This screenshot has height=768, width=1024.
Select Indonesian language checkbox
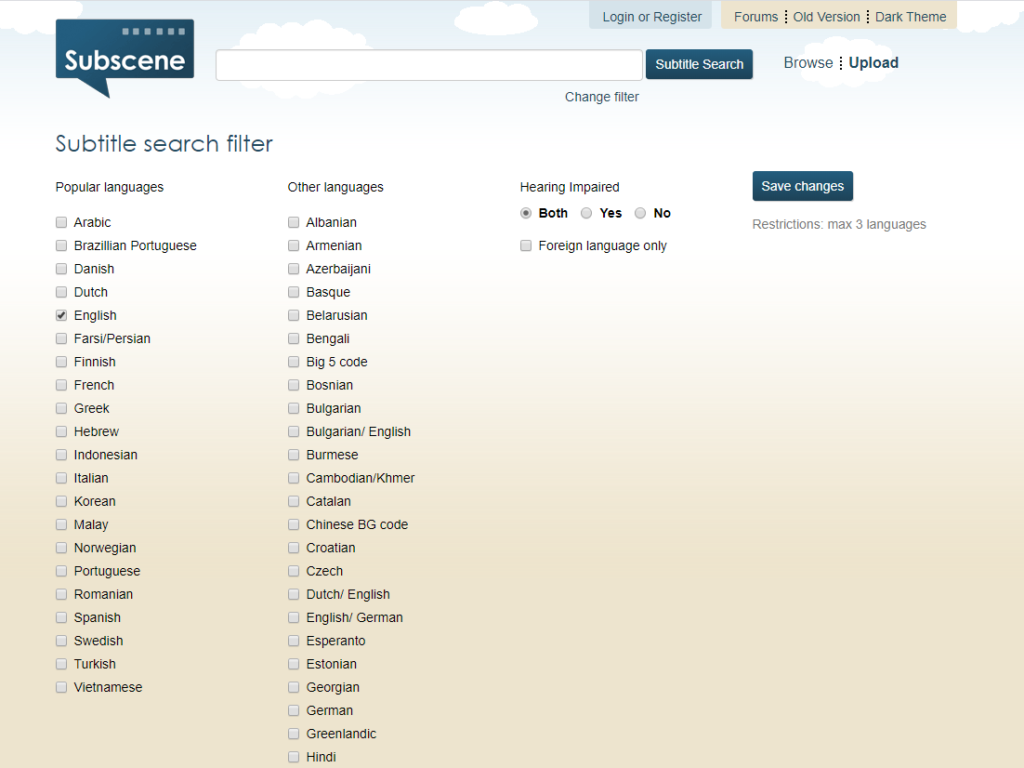coord(61,455)
